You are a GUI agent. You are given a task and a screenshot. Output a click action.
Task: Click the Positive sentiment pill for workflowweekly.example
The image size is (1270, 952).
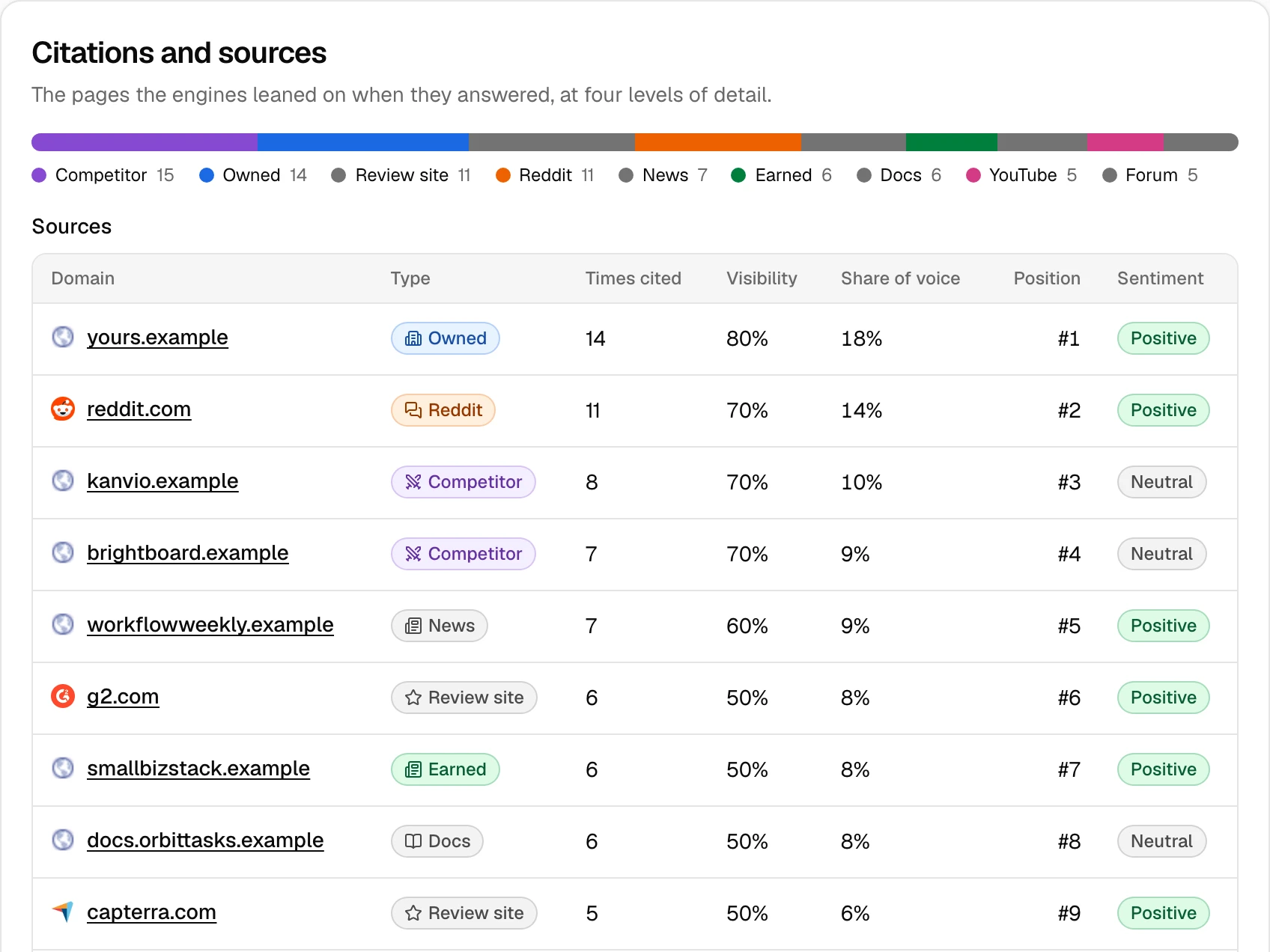1164,626
